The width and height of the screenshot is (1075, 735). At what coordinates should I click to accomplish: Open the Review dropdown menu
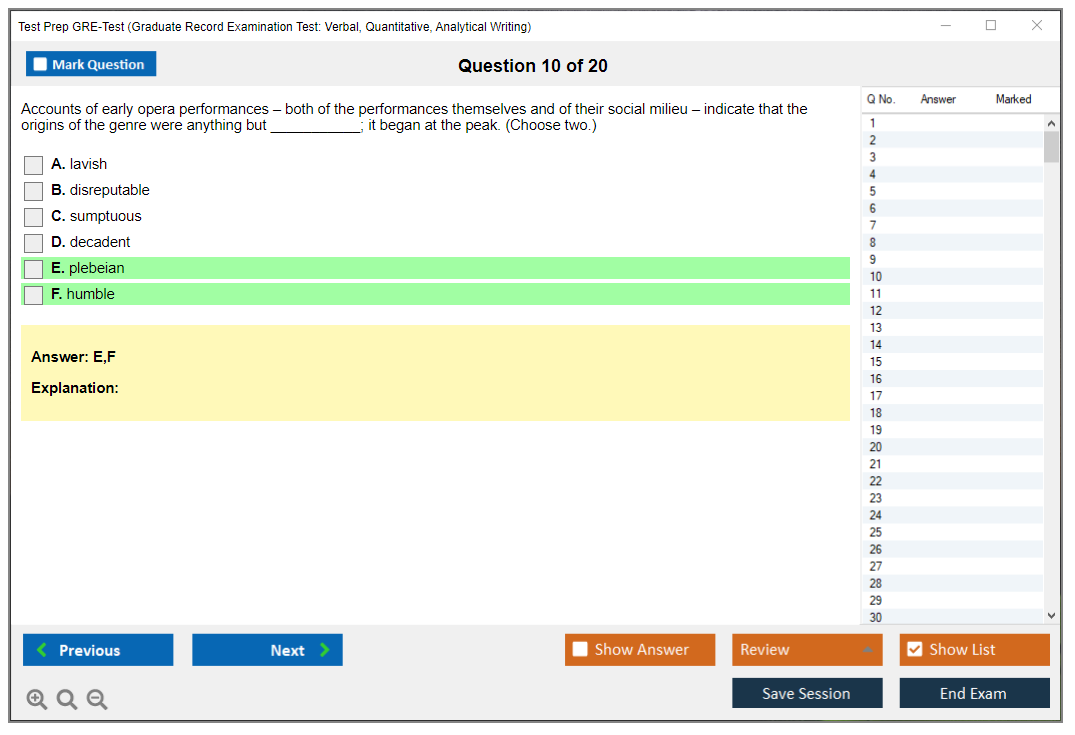[806, 650]
